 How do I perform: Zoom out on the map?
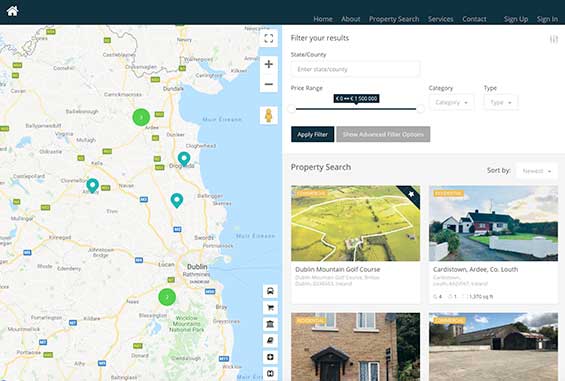(268, 84)
